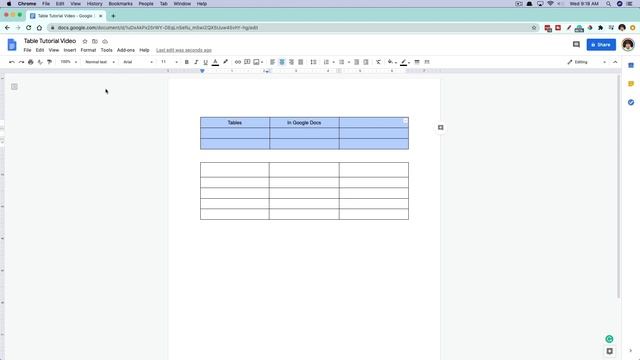Open the border color picker
The image size is (640, 360).
pos(404,62)
